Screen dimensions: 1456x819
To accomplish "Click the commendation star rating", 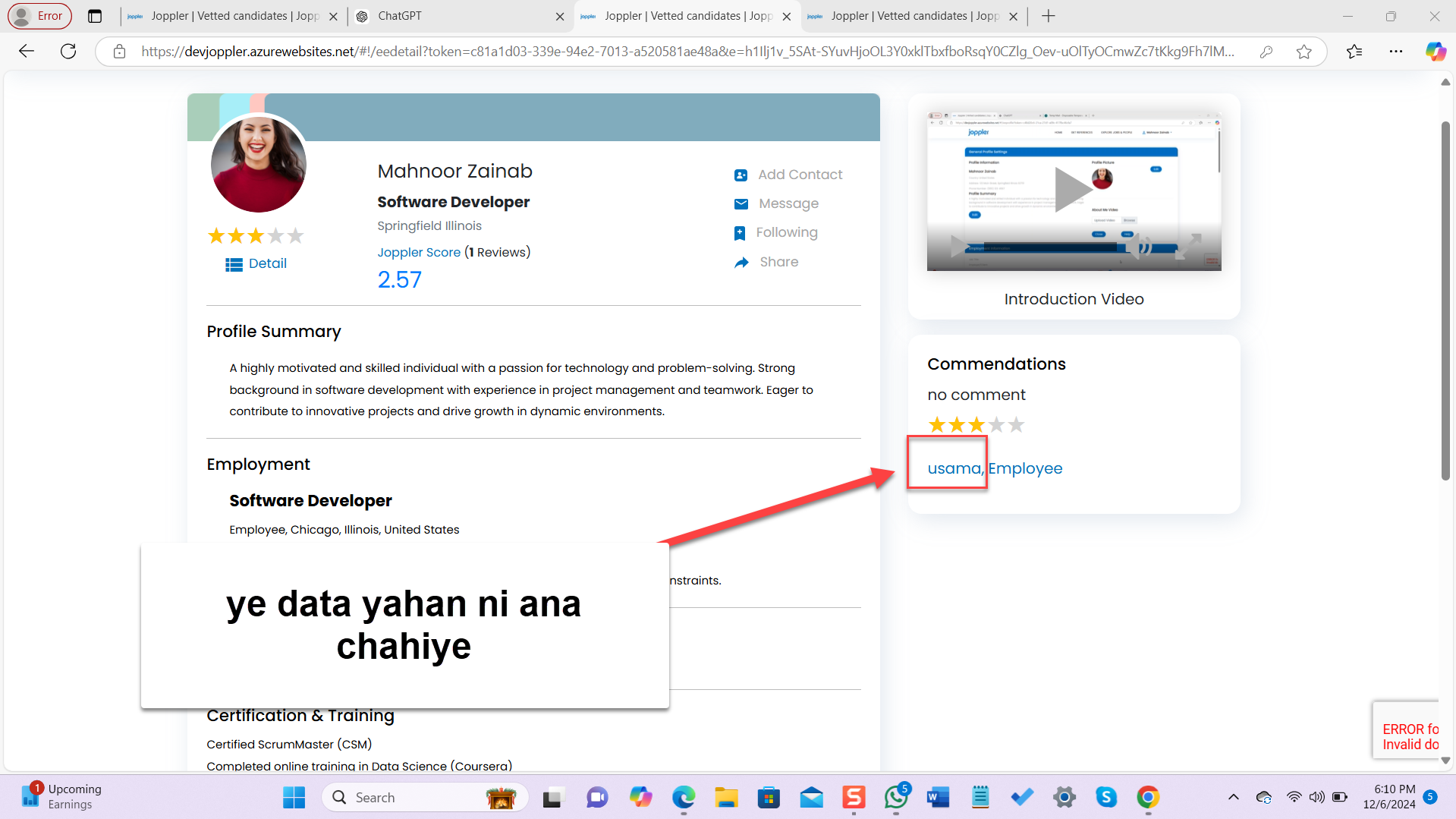I will pyautogui.click(x=976, y=425).
